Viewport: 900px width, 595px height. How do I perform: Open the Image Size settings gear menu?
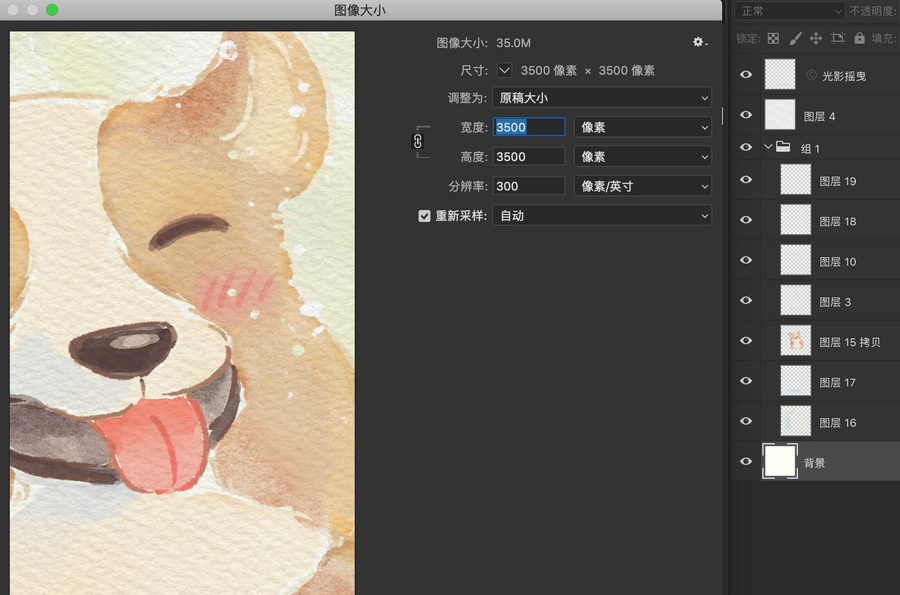[x=700, y=42]
